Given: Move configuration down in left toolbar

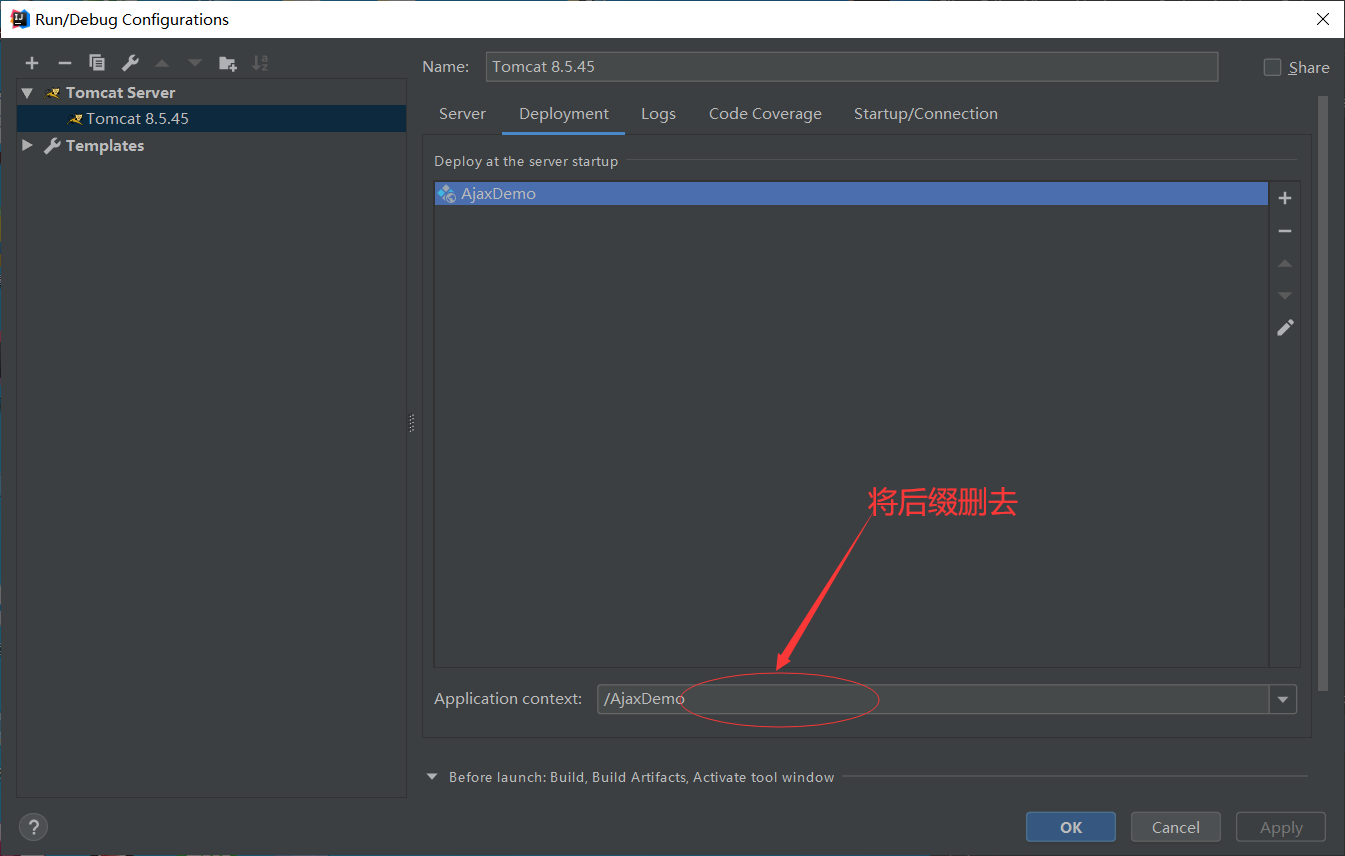Looking at the screenshot, I should [x=195, y=63].
